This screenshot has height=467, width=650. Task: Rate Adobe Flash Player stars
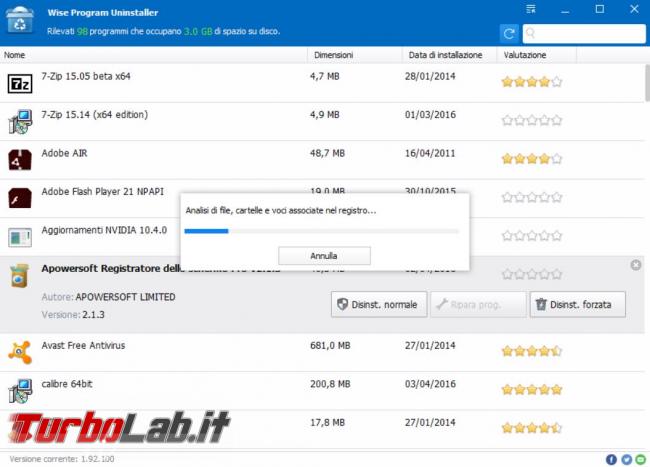[532, 197]
